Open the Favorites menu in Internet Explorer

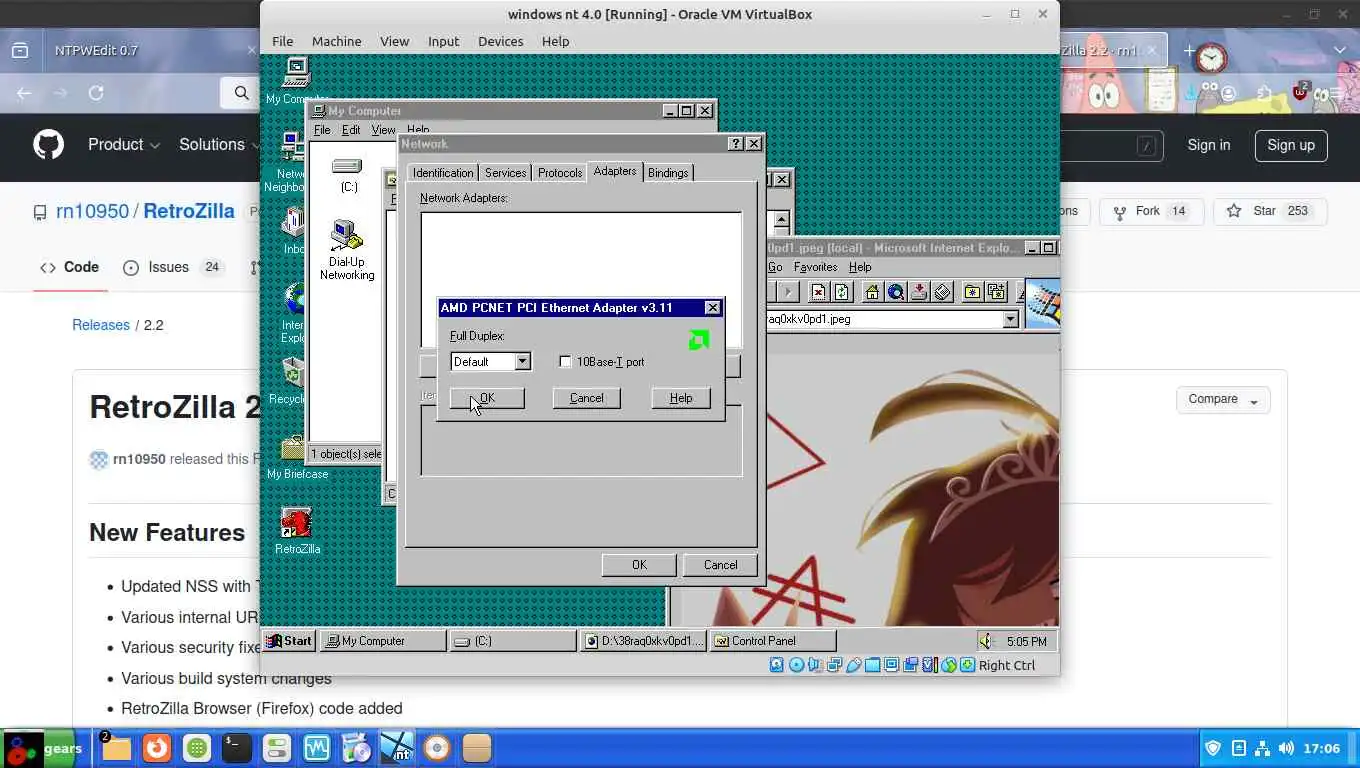pos(815,267)
